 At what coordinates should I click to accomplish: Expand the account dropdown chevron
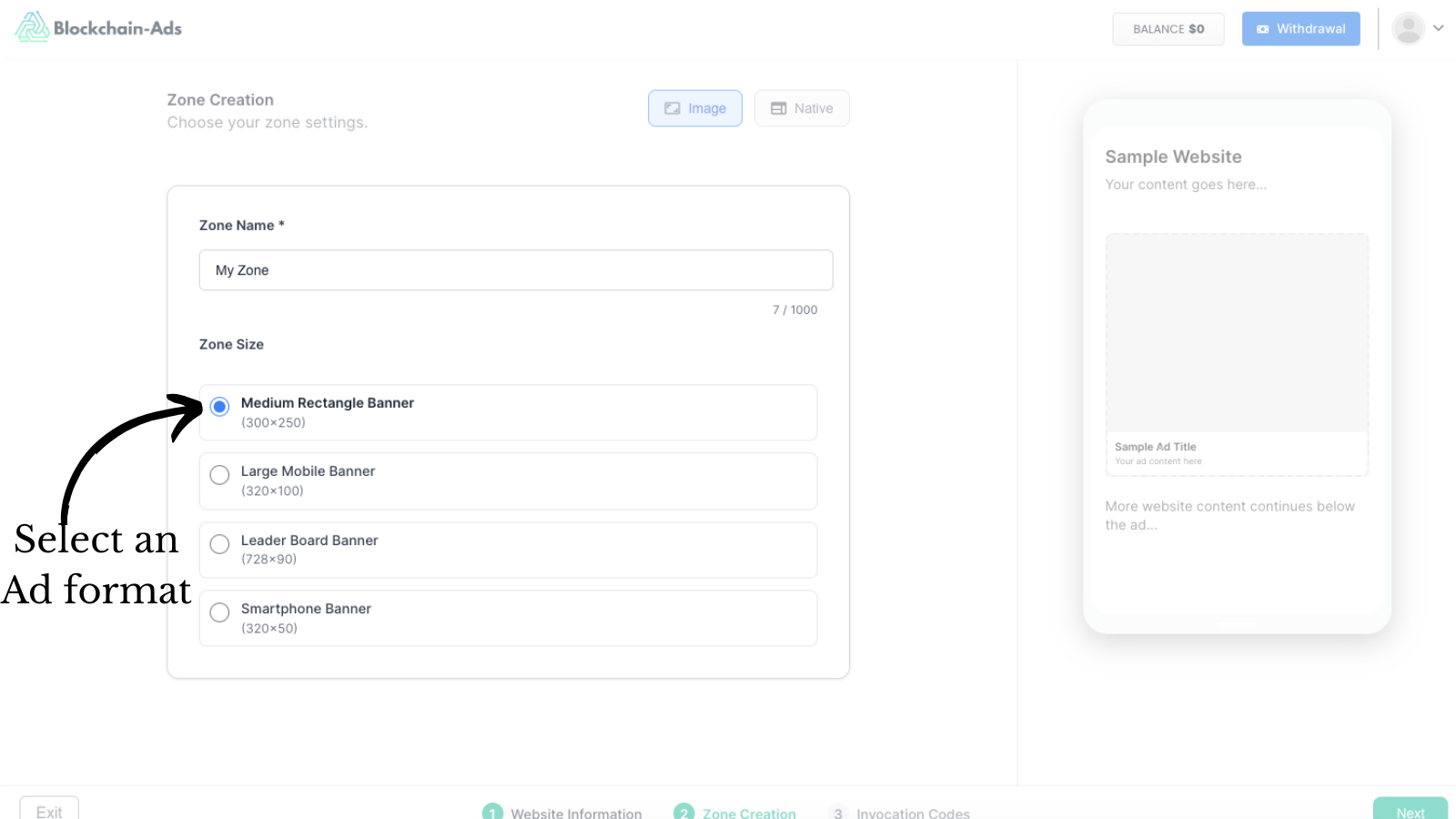pos(1439,28)
